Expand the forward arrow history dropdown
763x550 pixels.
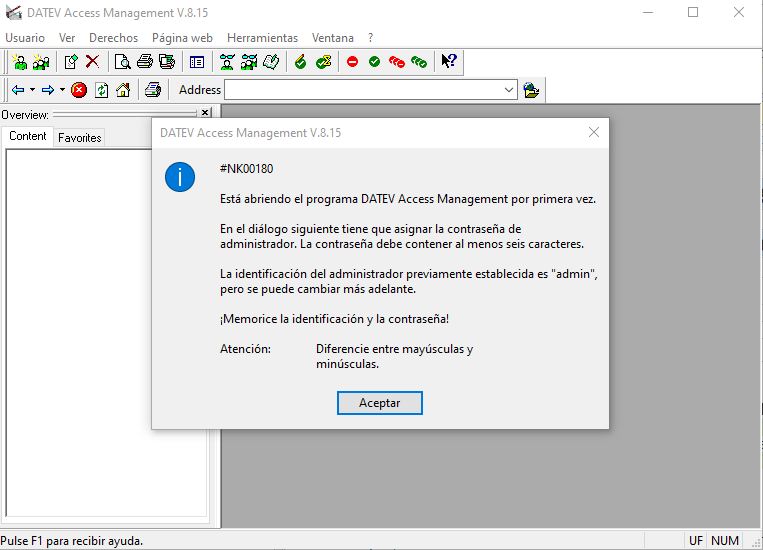tap(62, 90)
